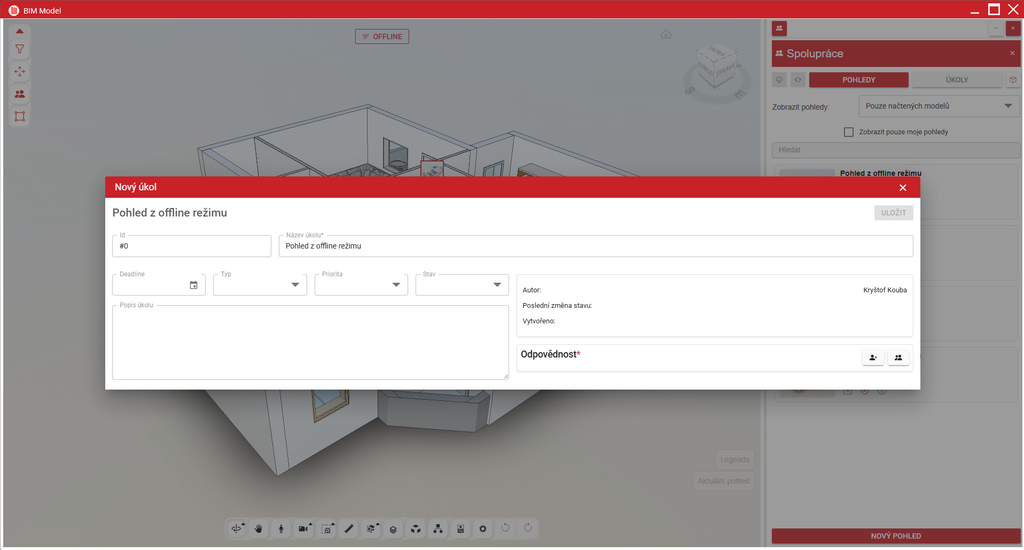
Task: Expand the Stav dropdown
Action: [x=462, y=285]
